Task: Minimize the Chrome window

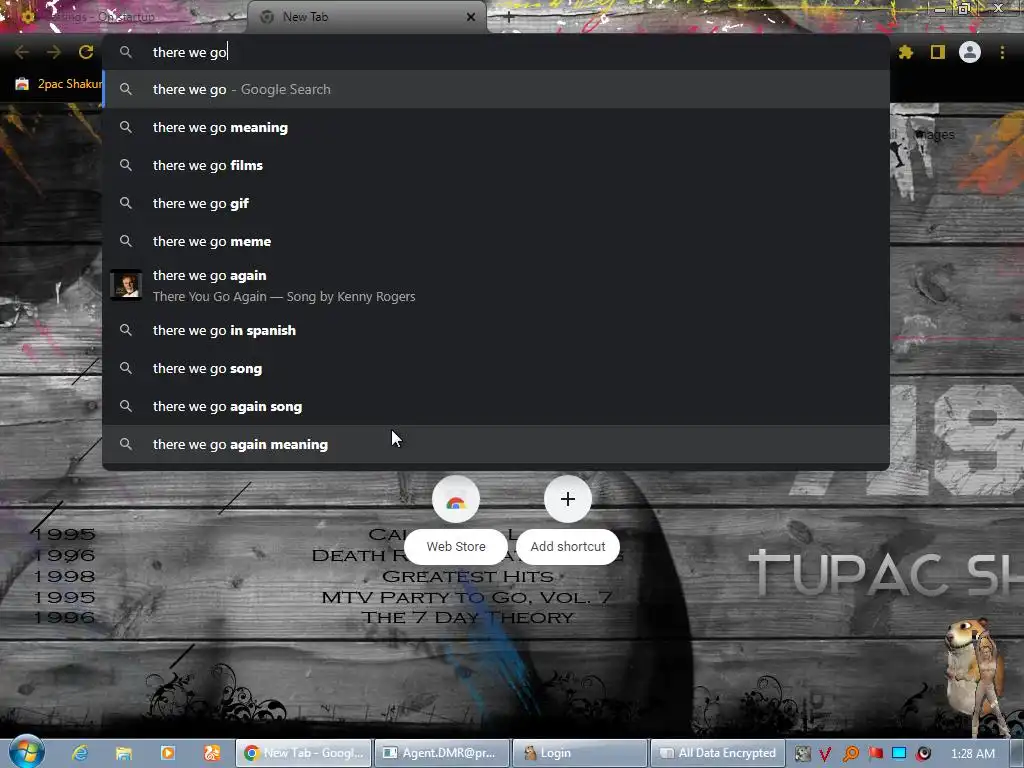Action: click(940, 8)
